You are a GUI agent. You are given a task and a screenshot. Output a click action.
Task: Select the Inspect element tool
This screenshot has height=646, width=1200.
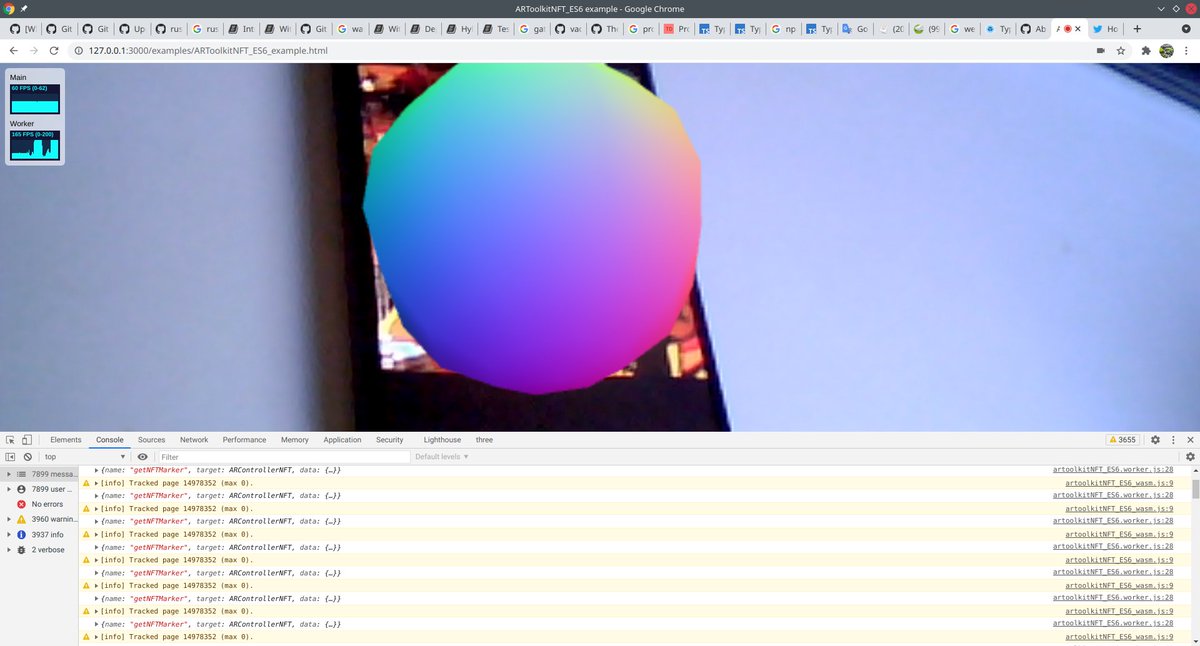pyautogui.click(x=12, y=439)
